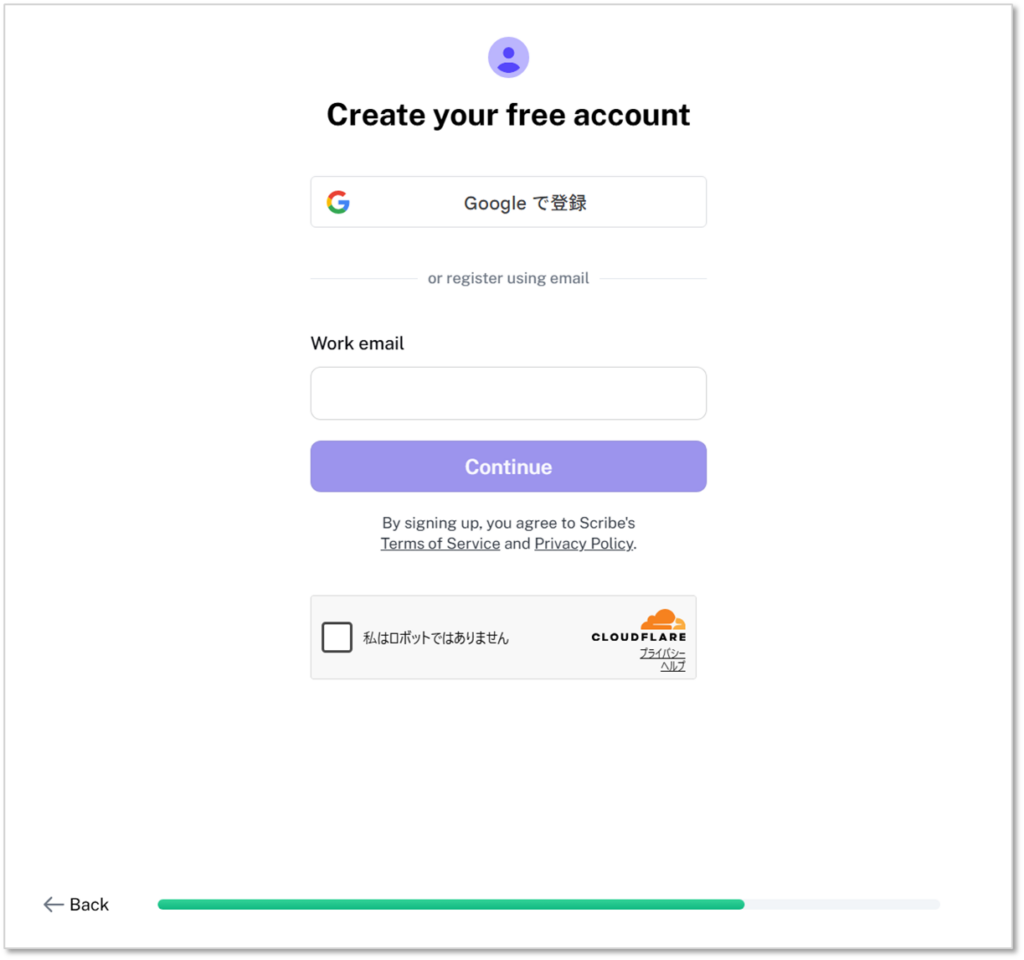Open the Privacy Policy link
Screen dimensions: 1024x960
pyautogui.click(x=583, y=544)
